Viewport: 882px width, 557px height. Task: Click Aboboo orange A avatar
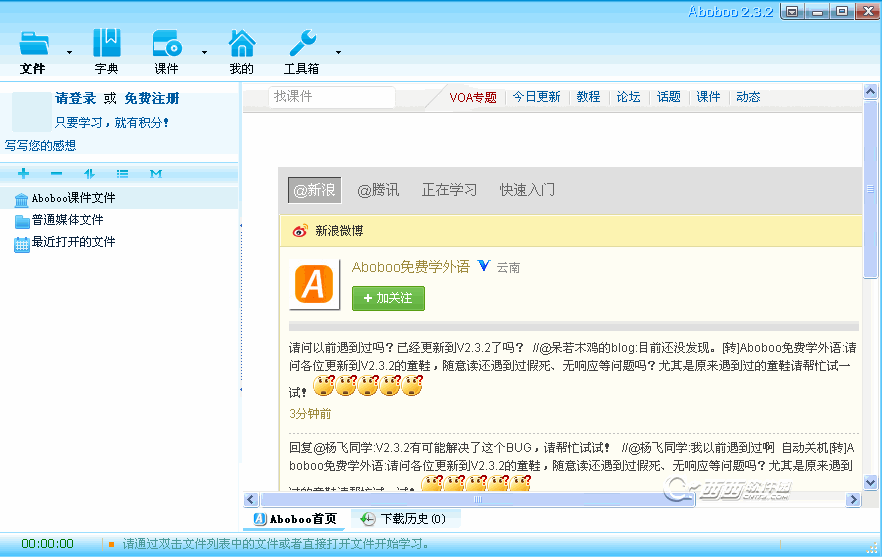pyautogui.click(x=314, y=284)
